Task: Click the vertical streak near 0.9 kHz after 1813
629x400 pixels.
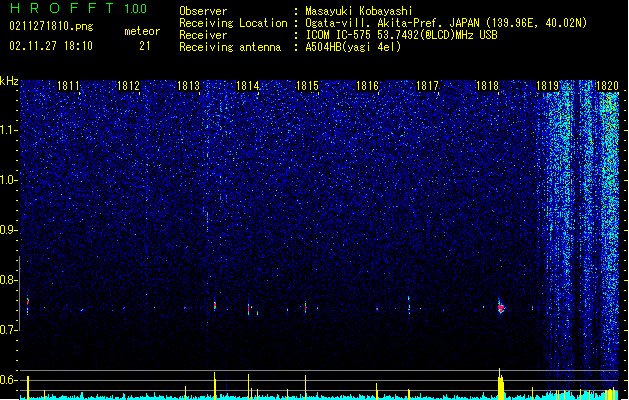Action: click(207, 220)
